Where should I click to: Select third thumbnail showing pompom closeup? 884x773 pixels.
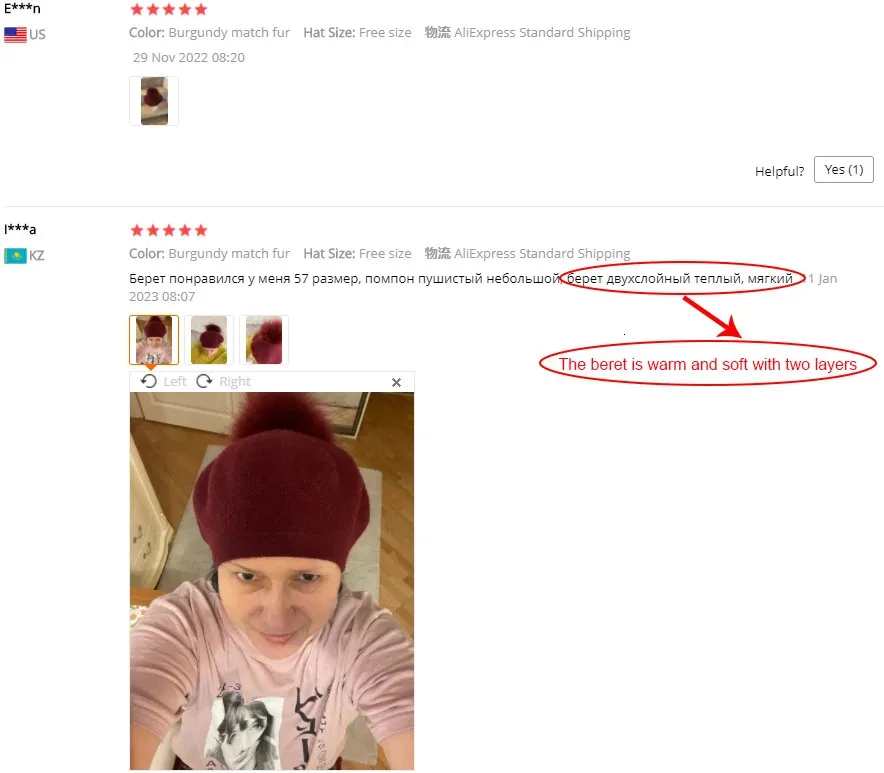(x=264, y=340)
